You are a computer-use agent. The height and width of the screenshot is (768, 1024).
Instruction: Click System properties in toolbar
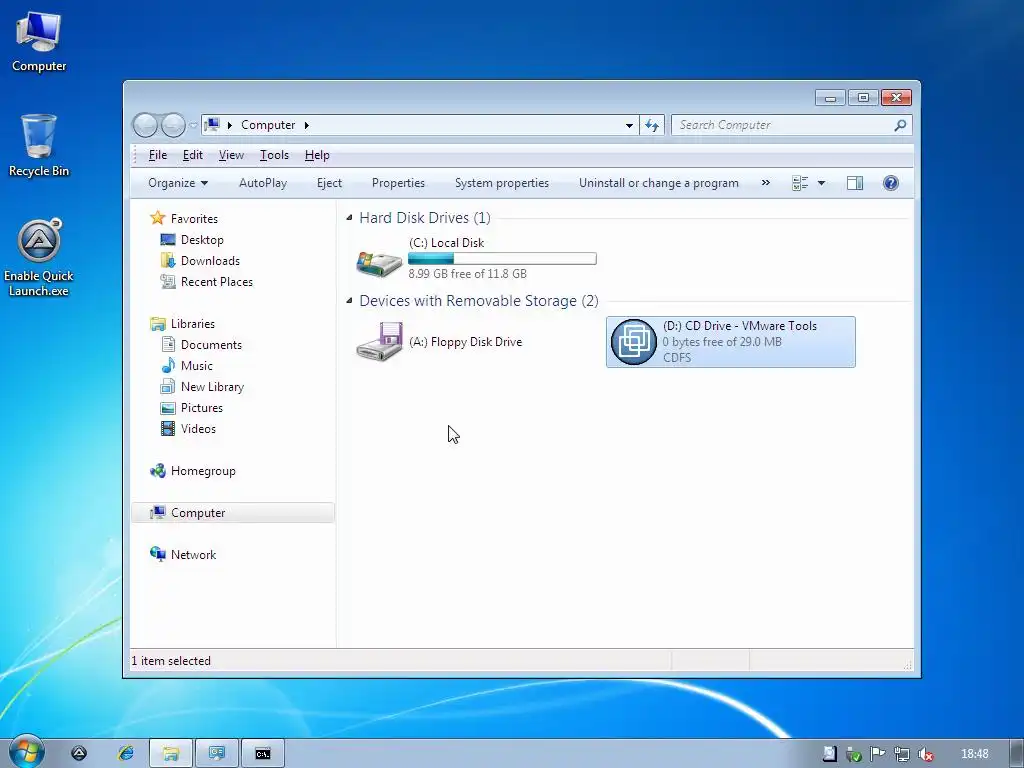(x=502, y=183)
